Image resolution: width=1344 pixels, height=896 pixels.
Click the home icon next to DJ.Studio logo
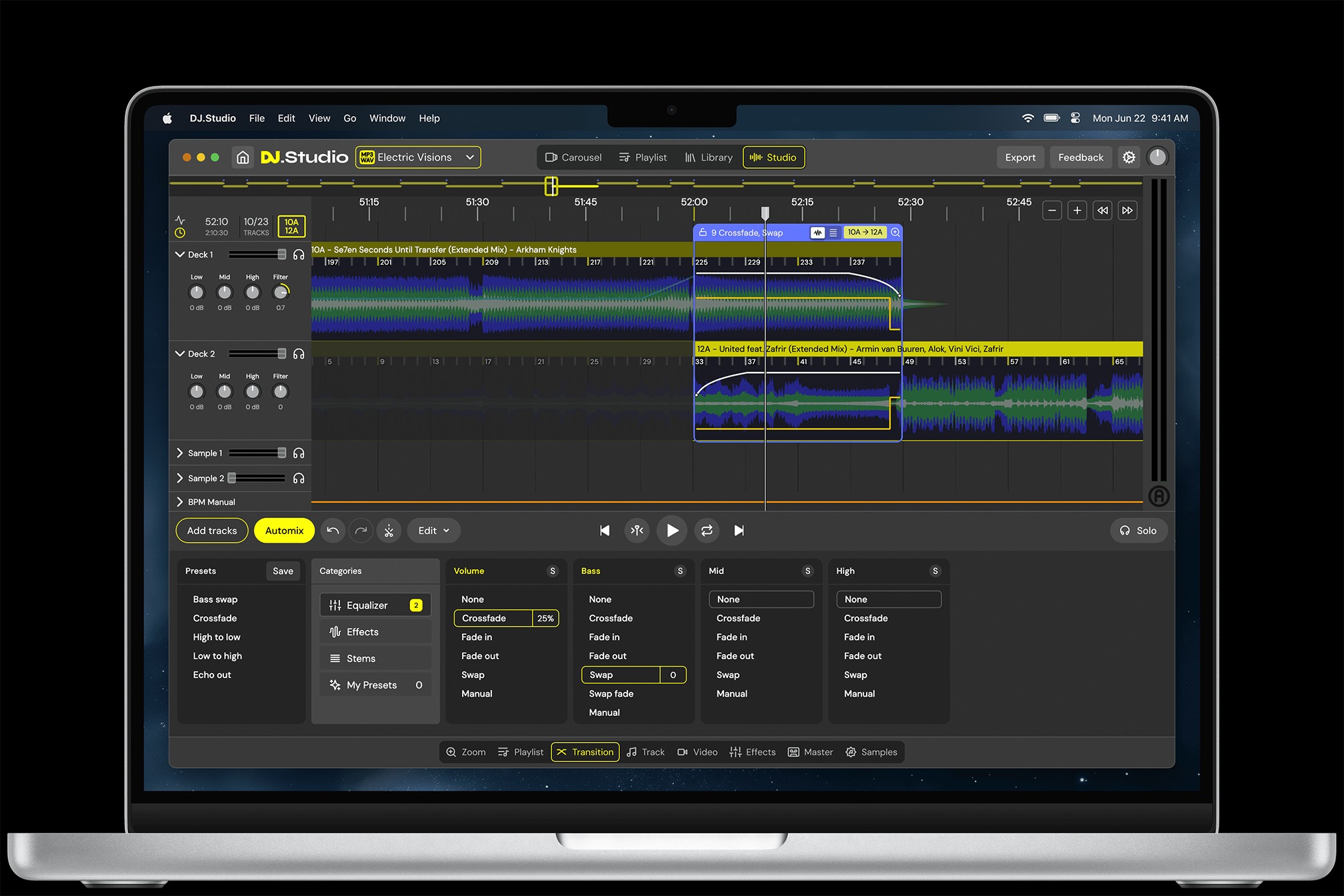243,157
